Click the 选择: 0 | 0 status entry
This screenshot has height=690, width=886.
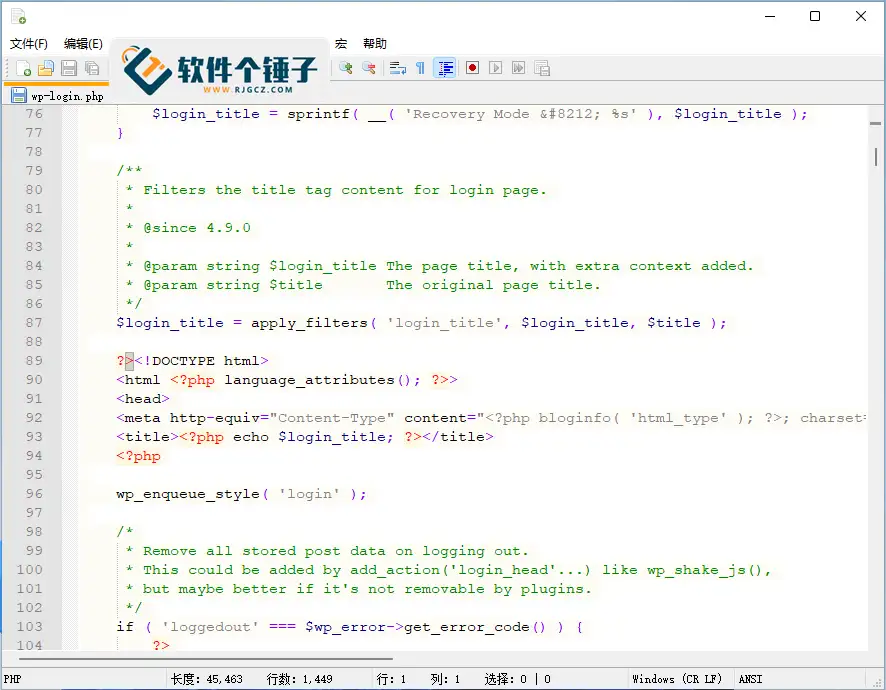(x=517, y=679)
